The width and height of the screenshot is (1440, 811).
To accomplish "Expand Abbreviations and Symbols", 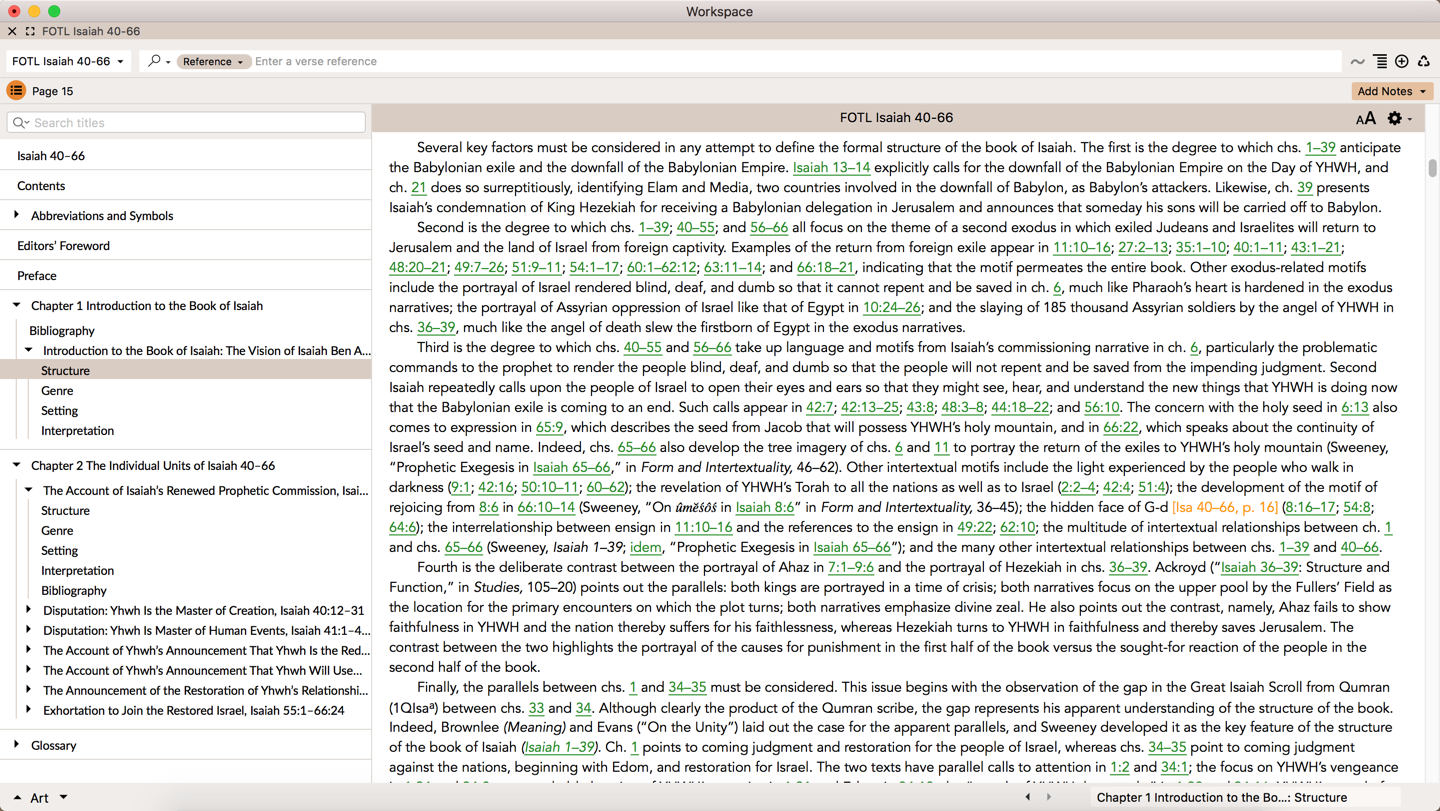I will 16,215.
